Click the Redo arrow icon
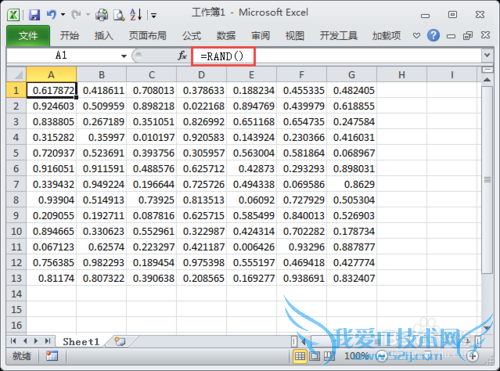 [76, 14]
